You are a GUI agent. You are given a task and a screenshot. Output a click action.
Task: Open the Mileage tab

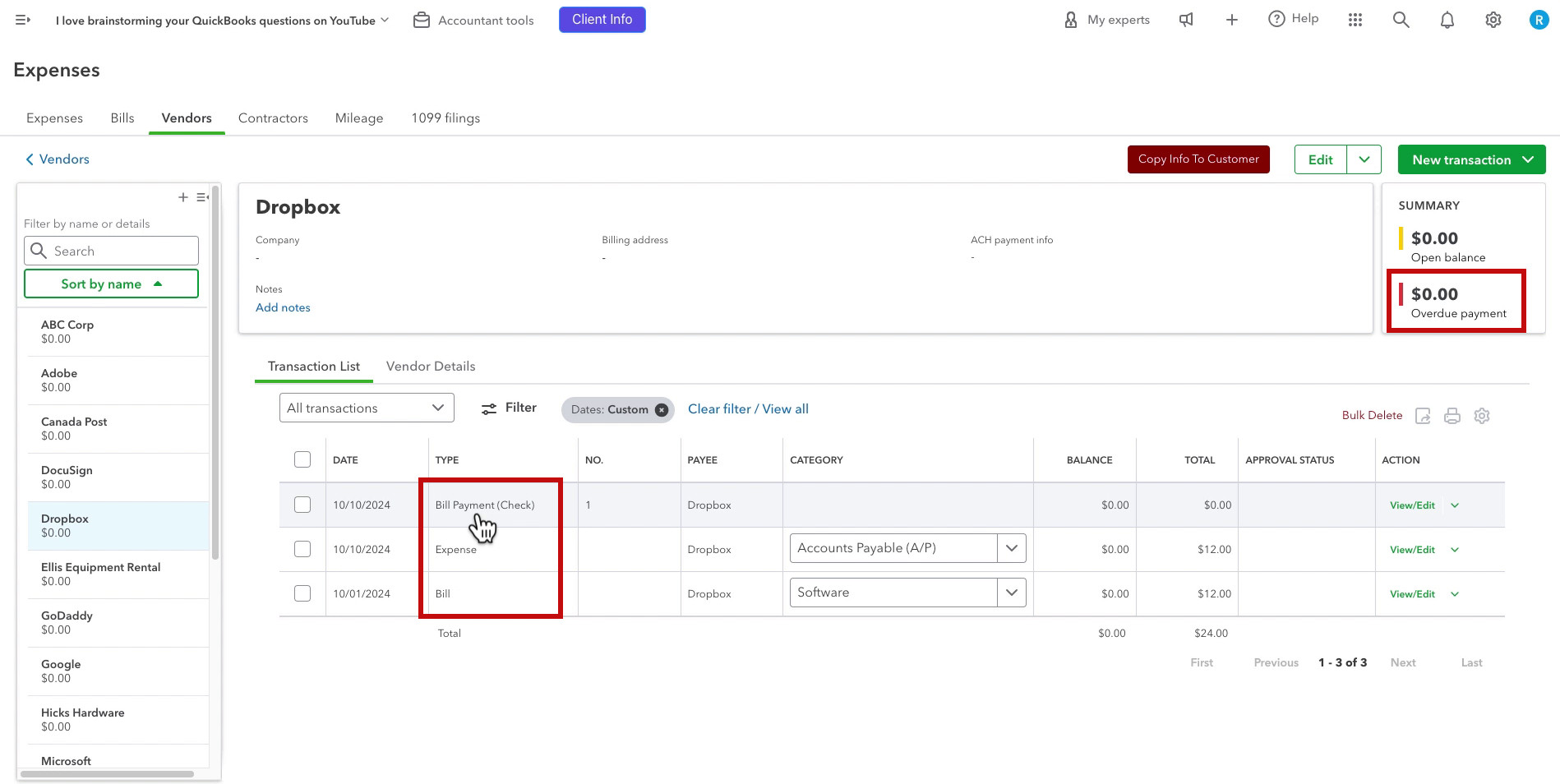tap(359, 118)
